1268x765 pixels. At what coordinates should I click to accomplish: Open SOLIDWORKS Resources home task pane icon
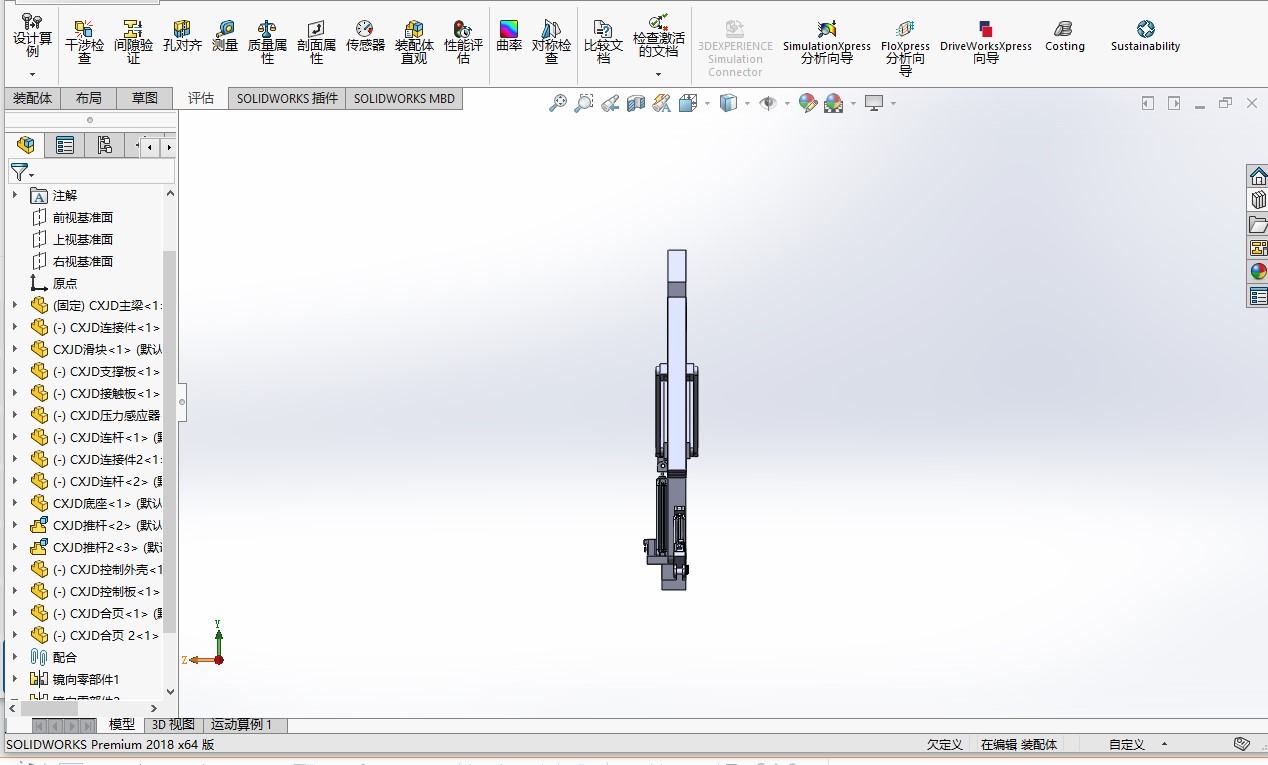pyautogui.click(x=1258, y=176)
